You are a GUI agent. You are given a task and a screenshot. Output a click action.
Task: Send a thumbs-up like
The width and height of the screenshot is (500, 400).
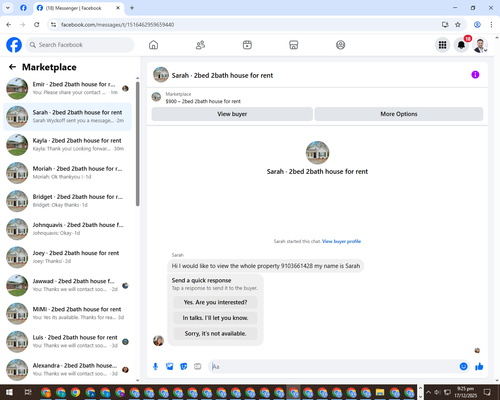coord(479,367)
